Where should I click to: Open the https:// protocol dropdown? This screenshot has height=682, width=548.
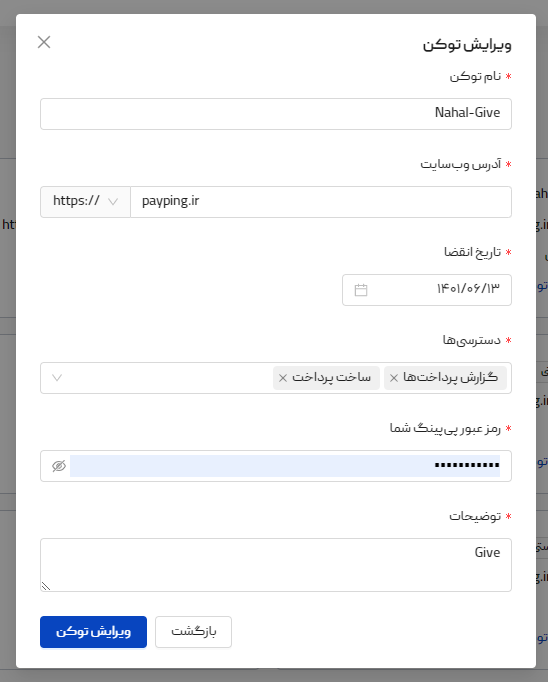[85, 202]
